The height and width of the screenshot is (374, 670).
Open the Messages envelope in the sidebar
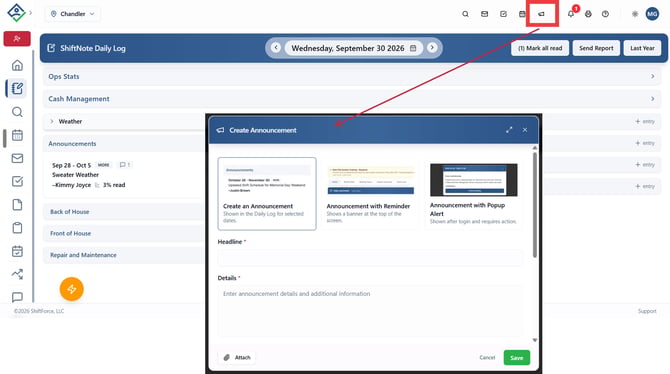[17, 158]
